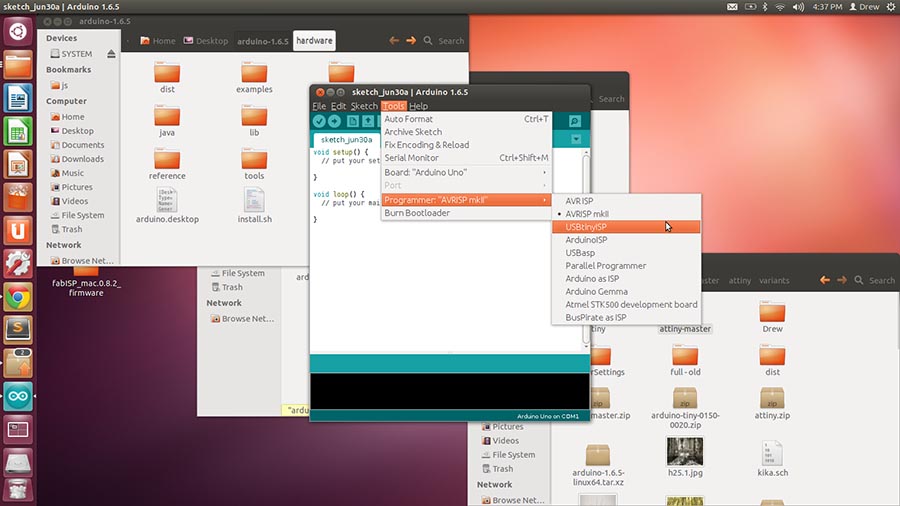
Task: Click the Bluetooth indicator in top bar
Action: click(x=765, y=7)
